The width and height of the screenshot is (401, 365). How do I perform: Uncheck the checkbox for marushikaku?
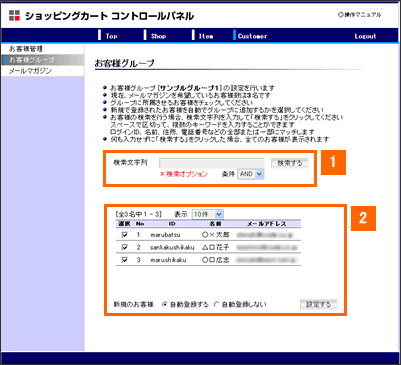pyautogui.click(x=125, y=260)
